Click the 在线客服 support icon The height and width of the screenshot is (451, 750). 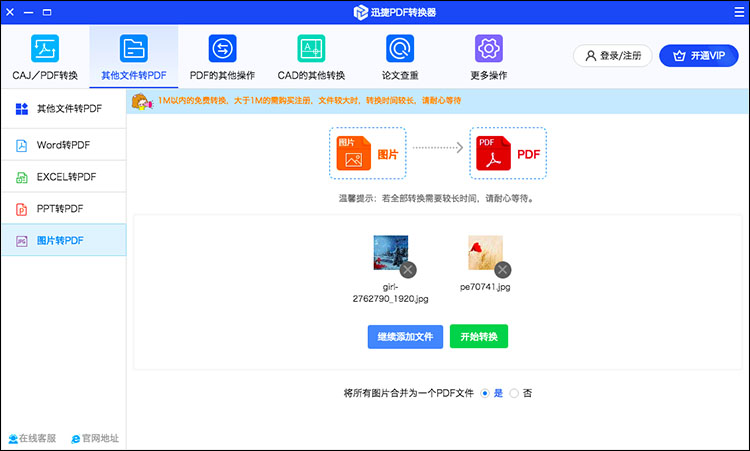13,439
